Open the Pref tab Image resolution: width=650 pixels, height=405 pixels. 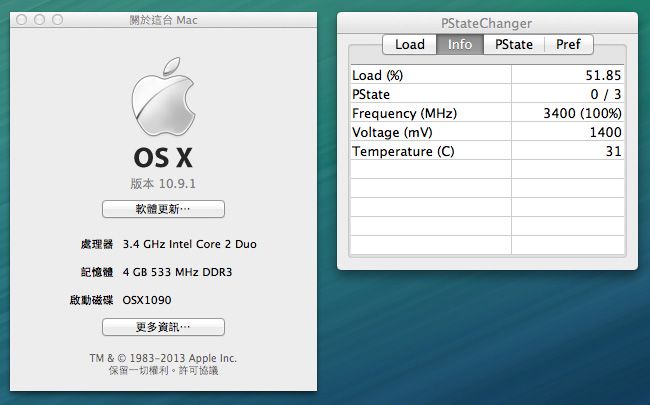pos(568,44)
